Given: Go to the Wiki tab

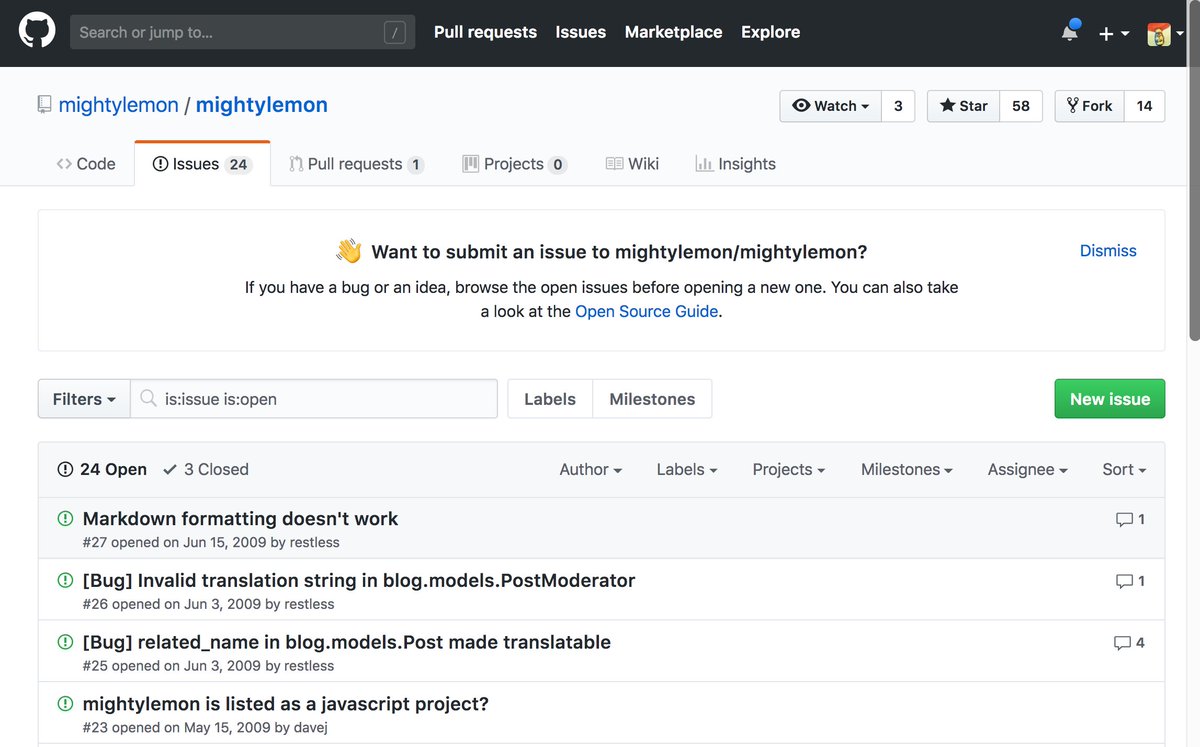Looking at the screenshot, I should (x=632, y=164).
